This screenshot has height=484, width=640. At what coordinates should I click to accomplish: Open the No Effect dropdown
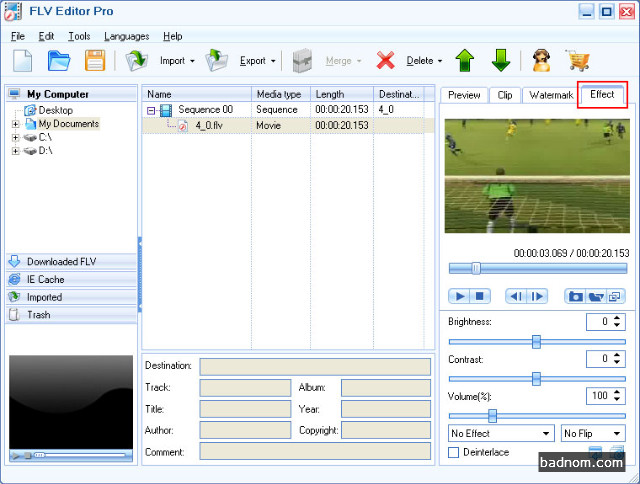pos(501,433)
